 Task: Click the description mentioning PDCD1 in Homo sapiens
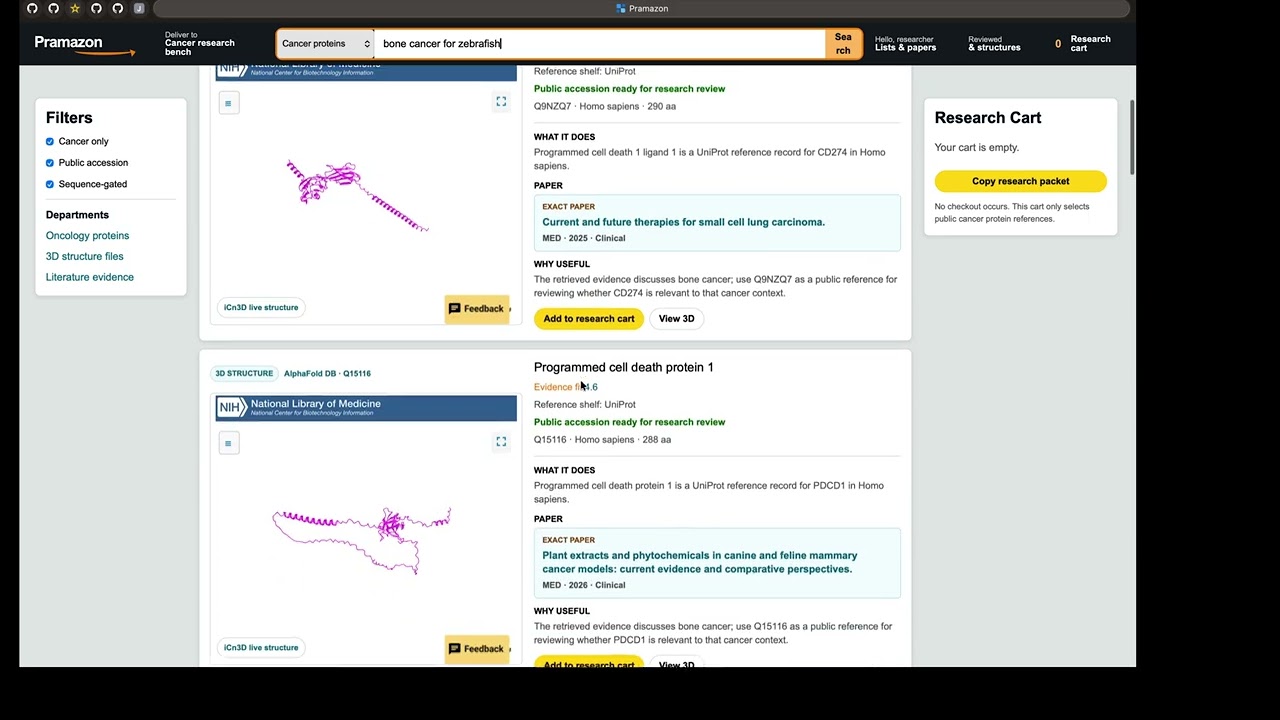point(709,492)
